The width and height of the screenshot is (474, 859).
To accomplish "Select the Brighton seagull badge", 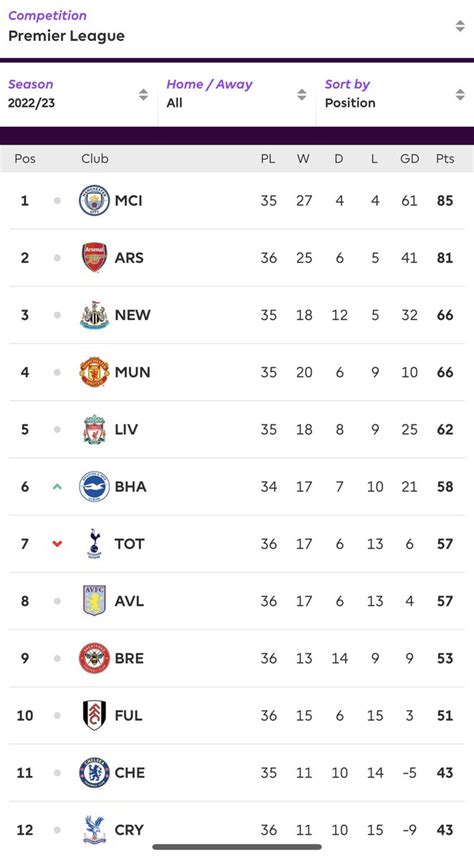I will tap(94, 486).
